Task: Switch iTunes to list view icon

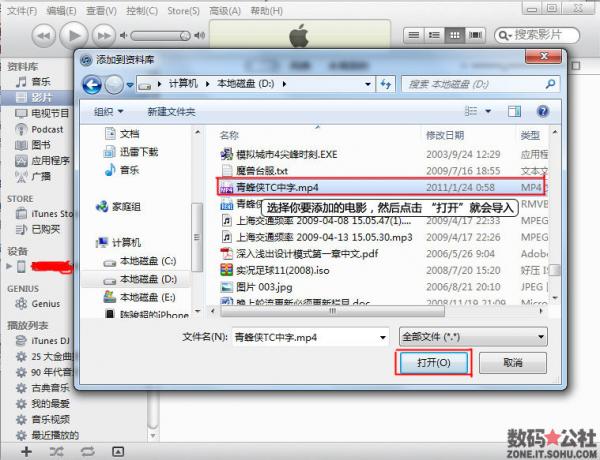Action: click(414, 35)
